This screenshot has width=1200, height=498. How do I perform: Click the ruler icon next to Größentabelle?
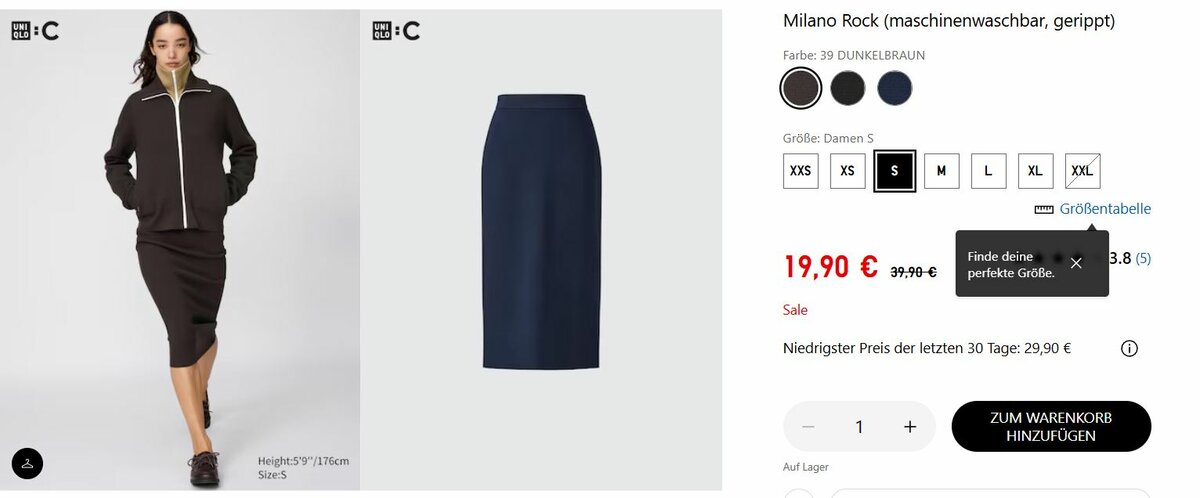click(1044, 209)
